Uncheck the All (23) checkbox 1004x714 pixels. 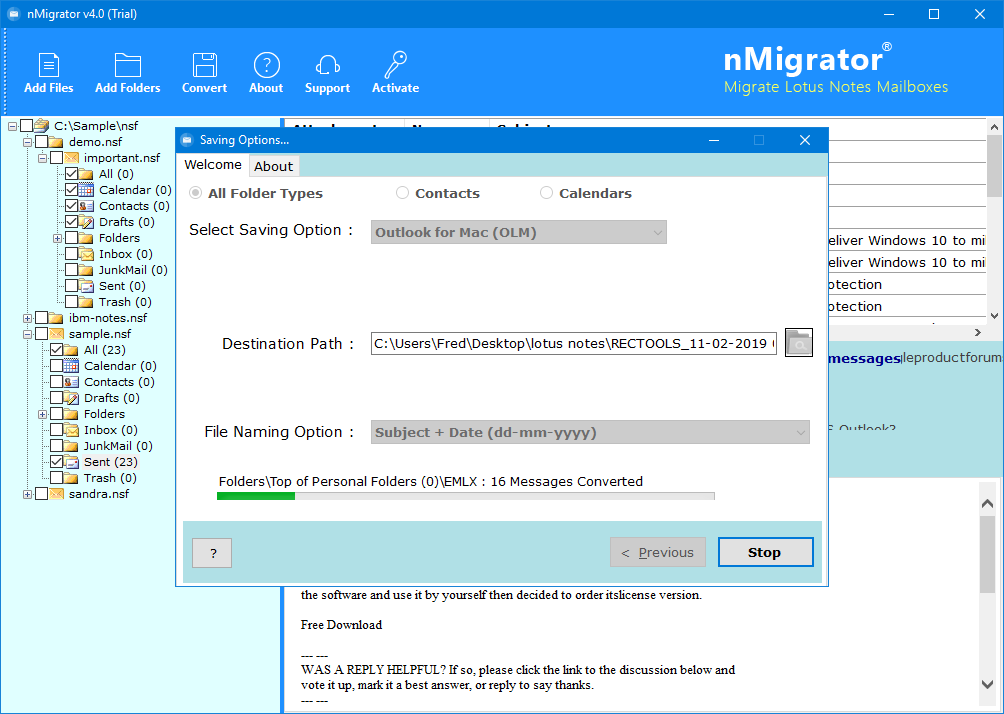[x=56, y=350]
